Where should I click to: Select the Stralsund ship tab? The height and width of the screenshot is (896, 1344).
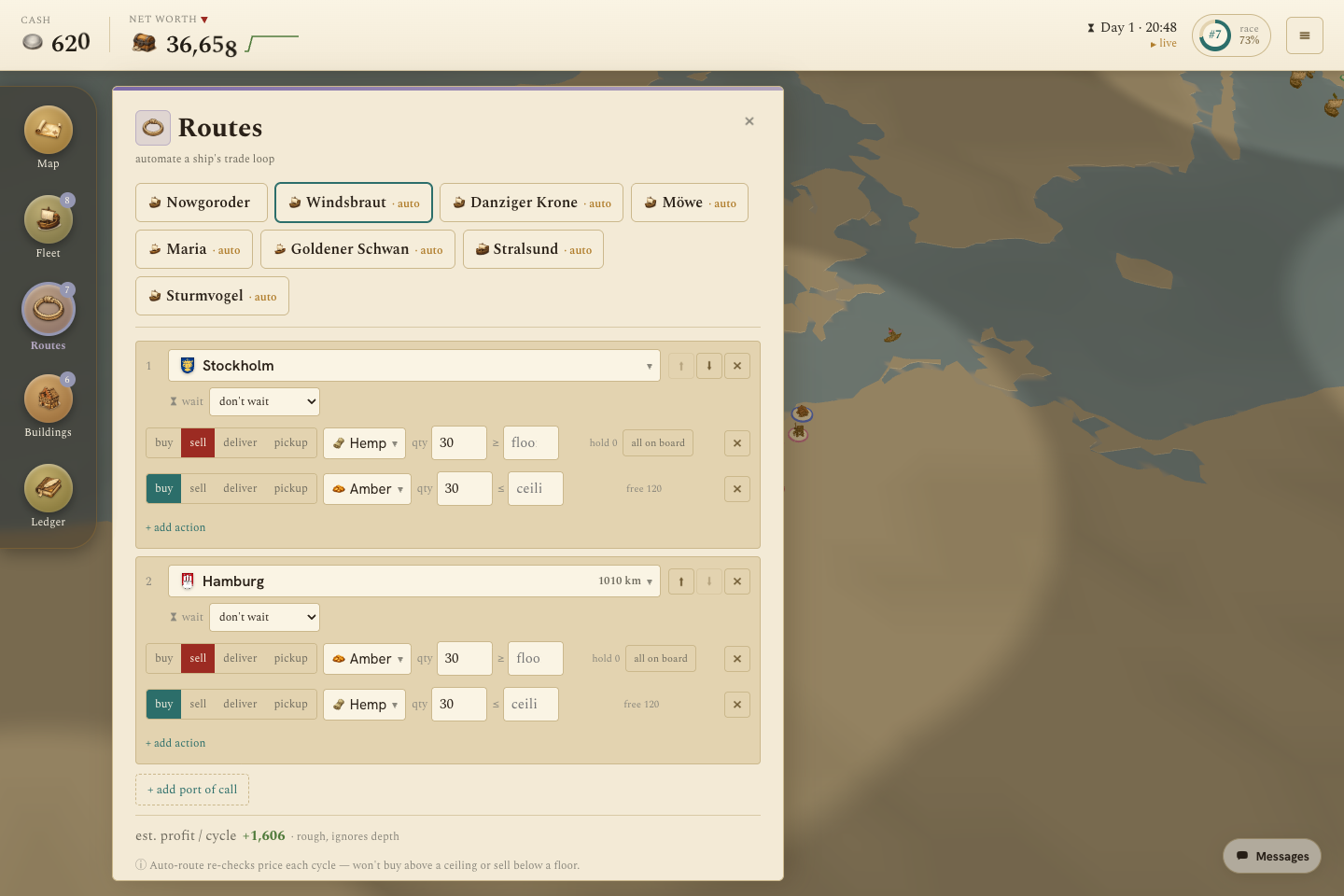533,249
